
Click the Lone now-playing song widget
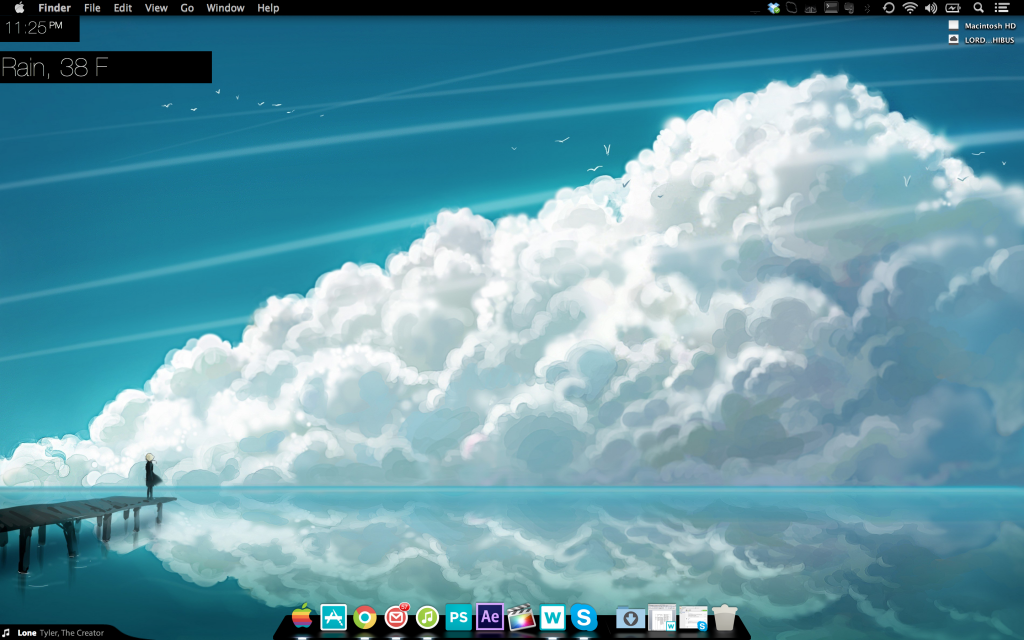pos(59,633)
